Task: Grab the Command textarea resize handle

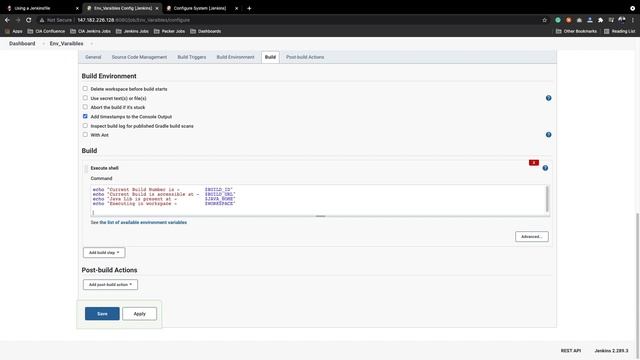Action: (320, 216)
